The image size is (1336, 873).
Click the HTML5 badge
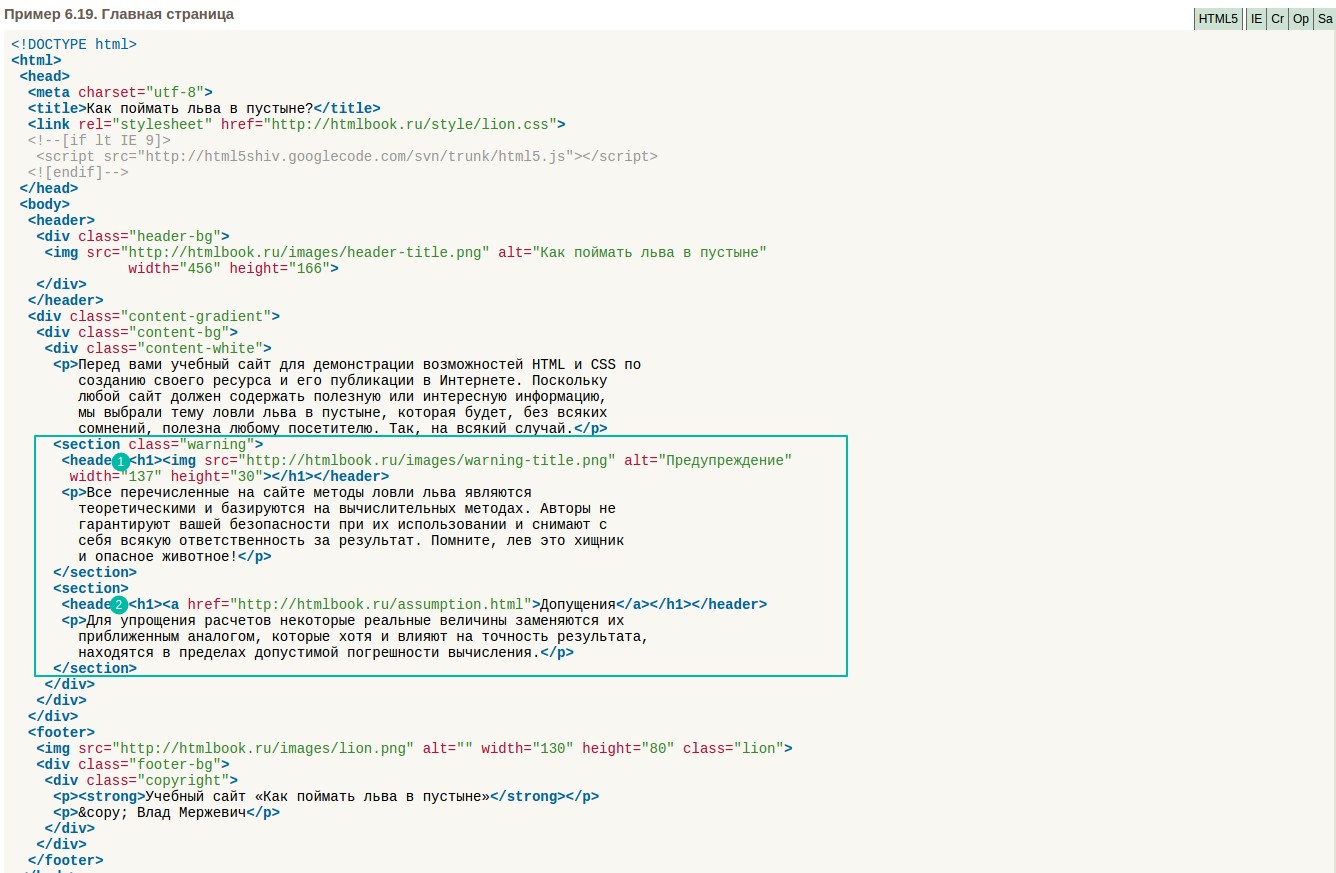click(x=1218, y=19)
